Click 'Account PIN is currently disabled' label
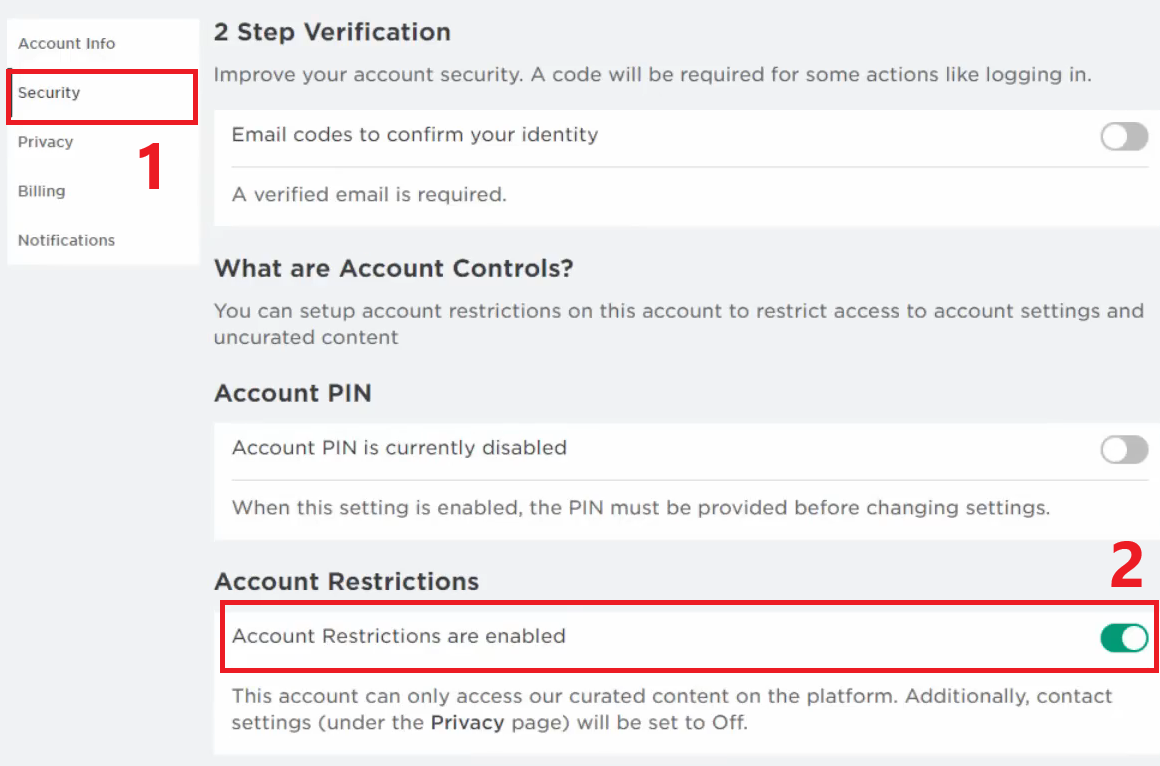This screenshot has height=766, width=1160. click(x=399, y=448)
